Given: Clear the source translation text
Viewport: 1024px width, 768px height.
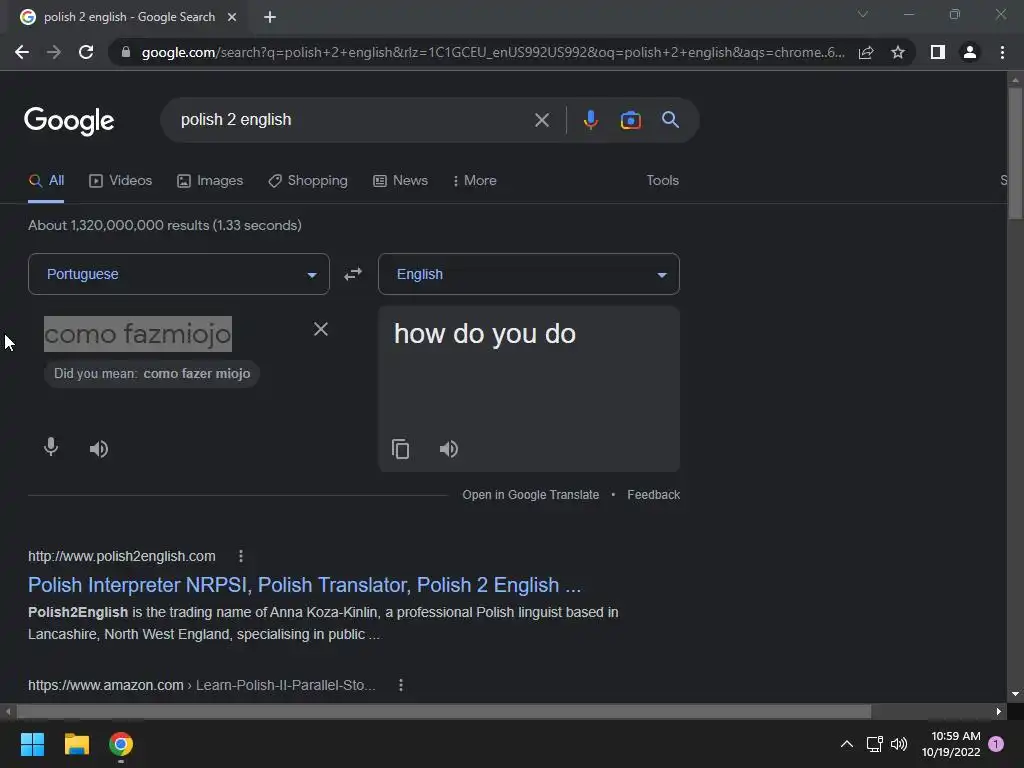Looking at the screenshot, I should [321, 329].
